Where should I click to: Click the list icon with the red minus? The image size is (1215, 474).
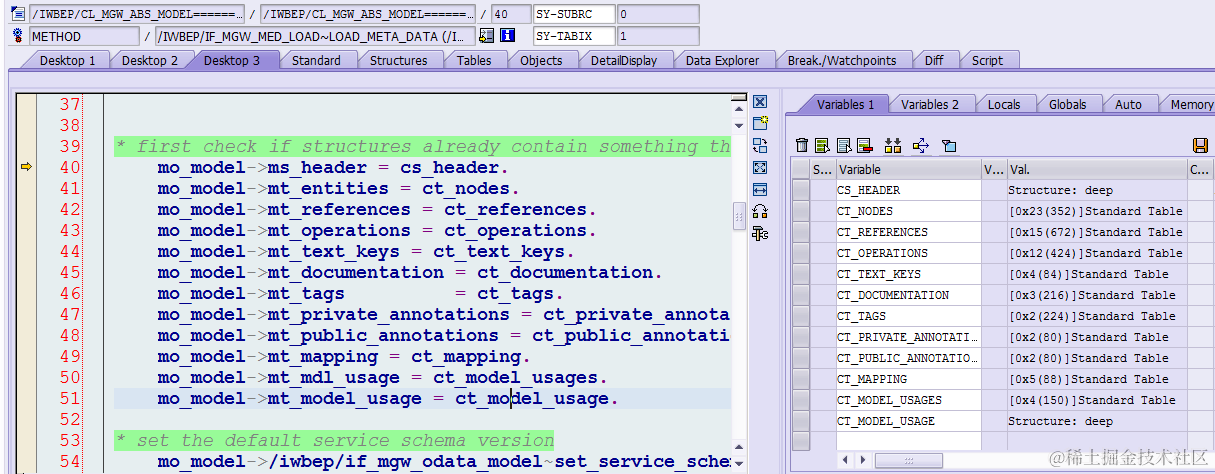coord(865,146)
